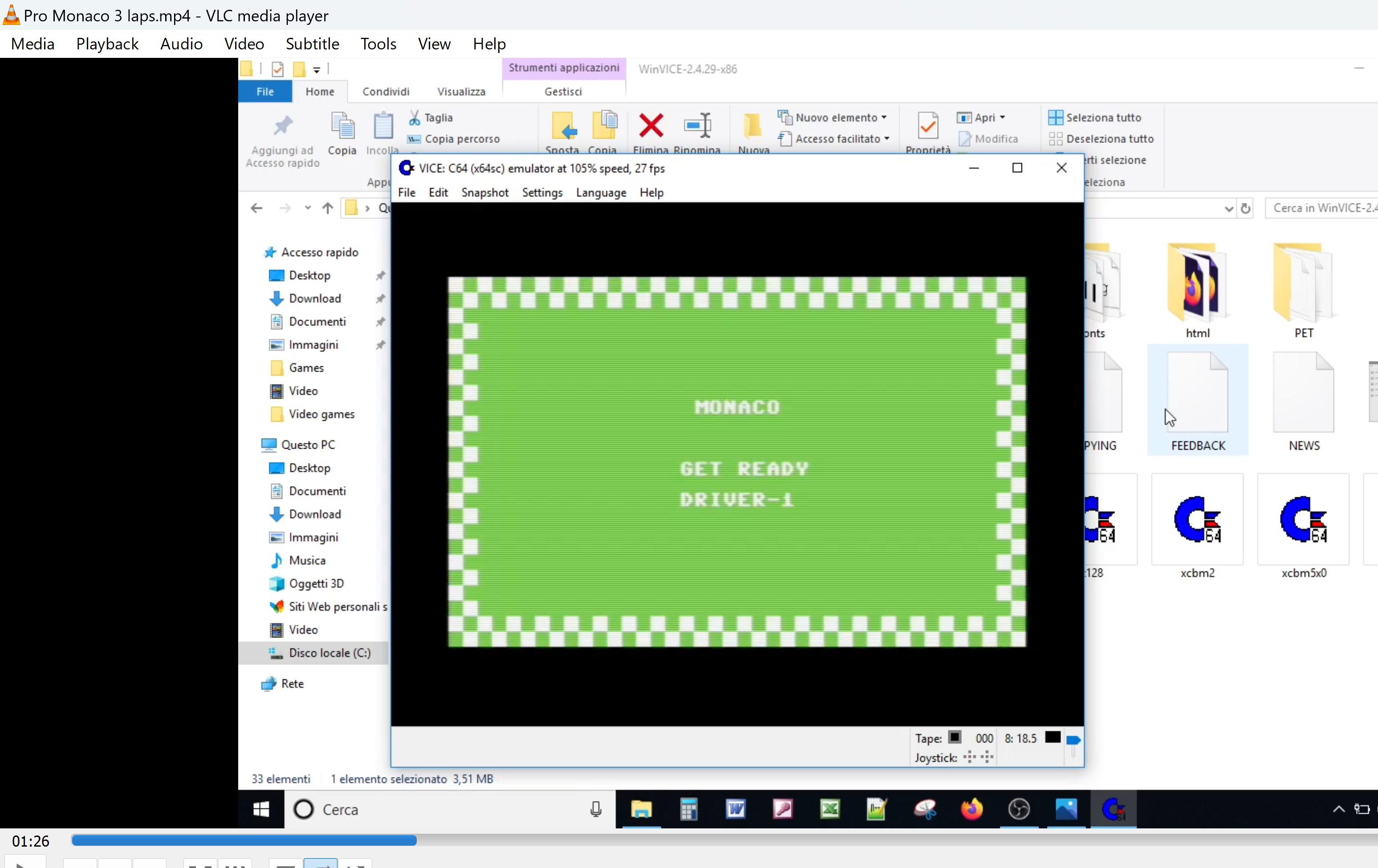Click the explorer refresh icon
The width and height of the screenshot is (1378, 868).
point(1246,208)
